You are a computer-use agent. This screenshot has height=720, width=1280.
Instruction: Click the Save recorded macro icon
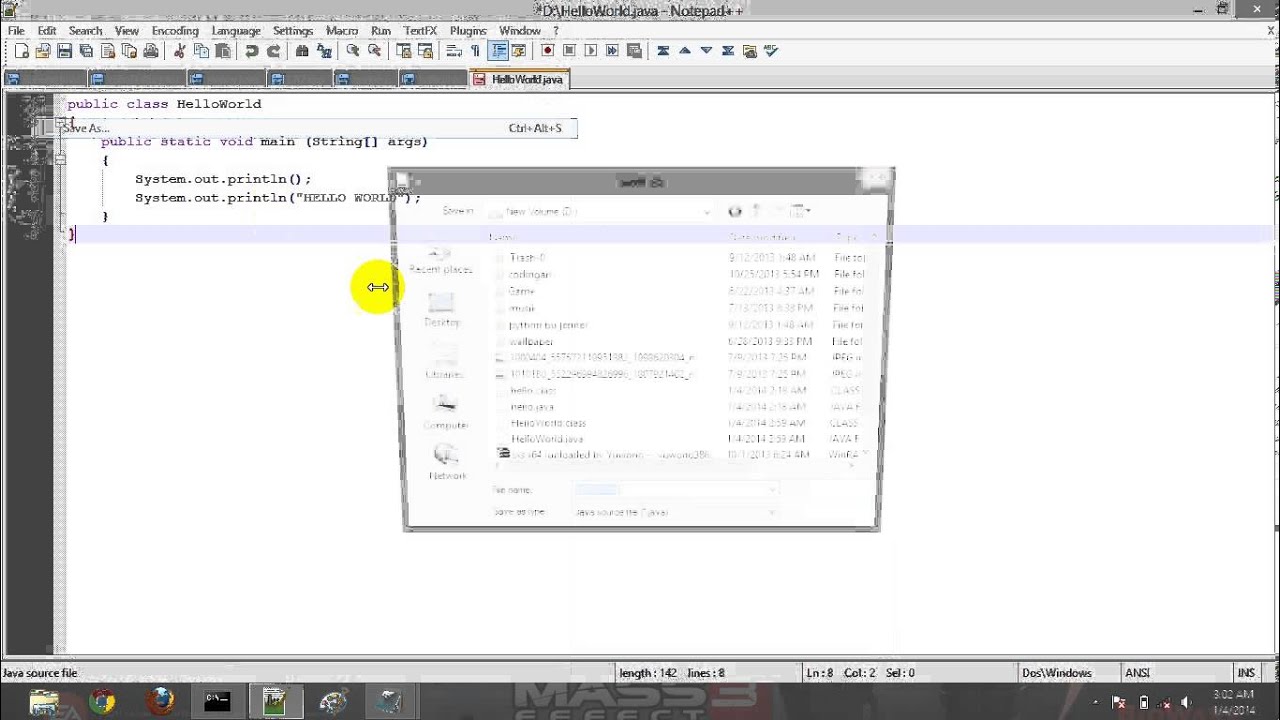(635, 51)
